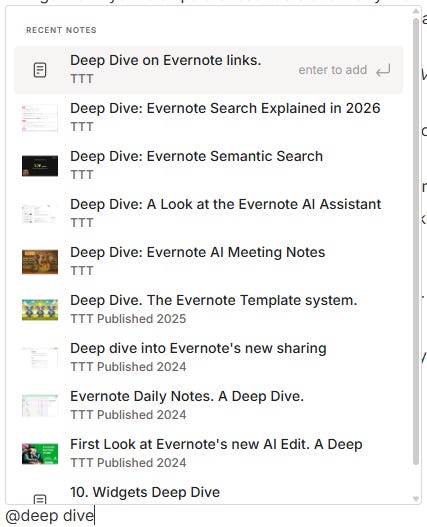
Task: Click the 'enter to add' hint text
Action: pos(333,70)
